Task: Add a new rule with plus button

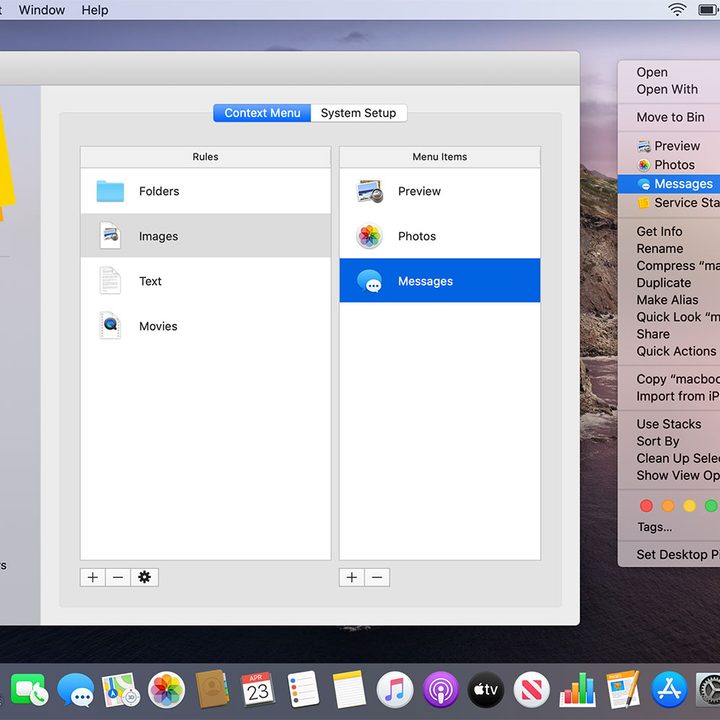Action: pos(93,577)
